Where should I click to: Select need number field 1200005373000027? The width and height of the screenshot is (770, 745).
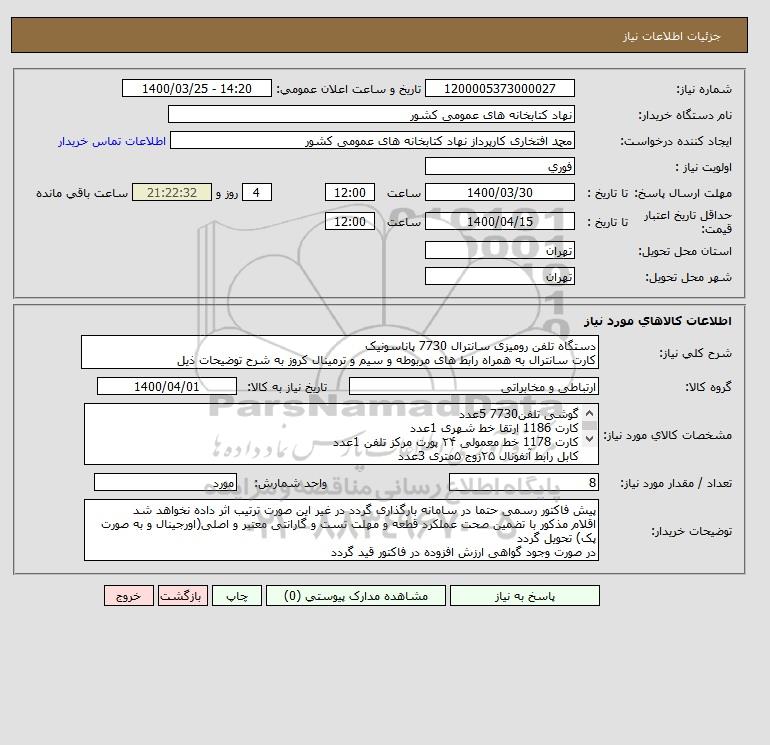(x=499, y=88)
